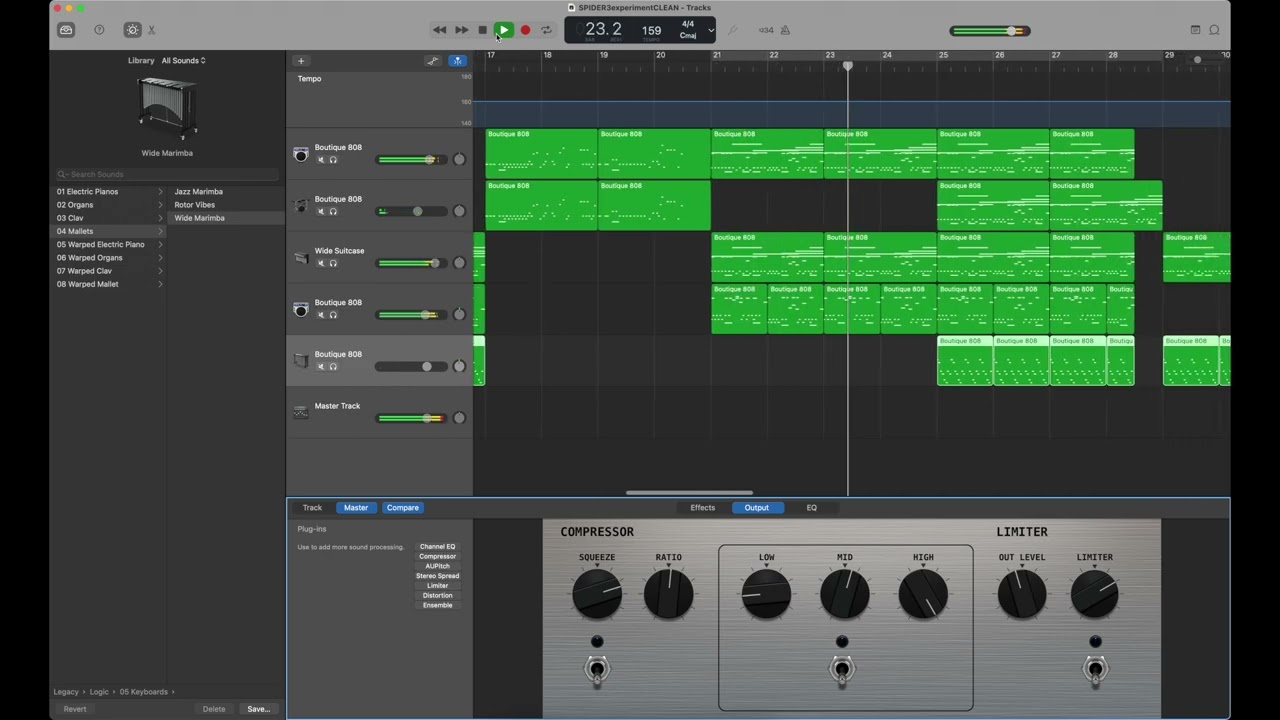
Task: Click the playhead marker in the ruler
Action: coord(848,66)
